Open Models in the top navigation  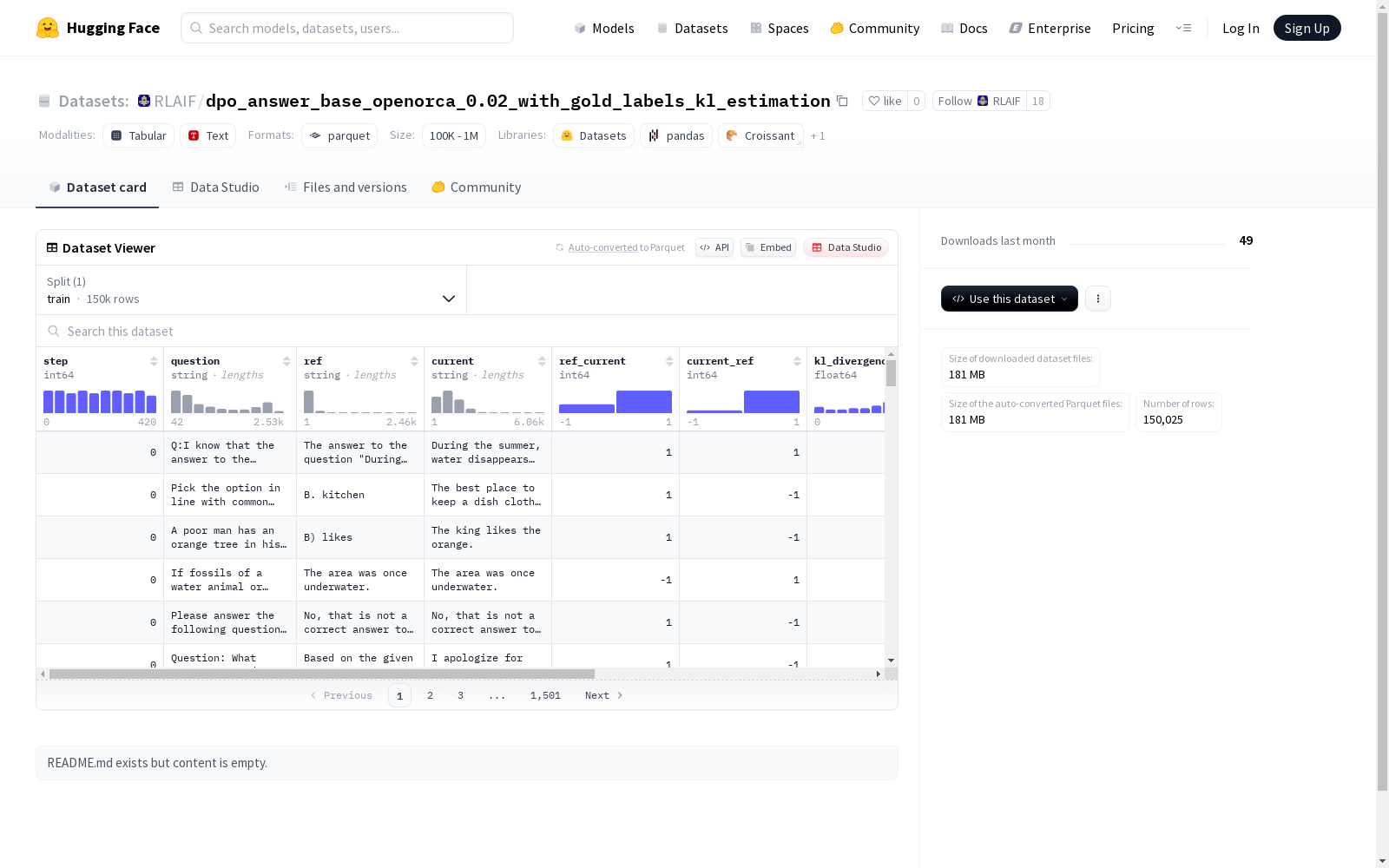(x=604, y=28)
